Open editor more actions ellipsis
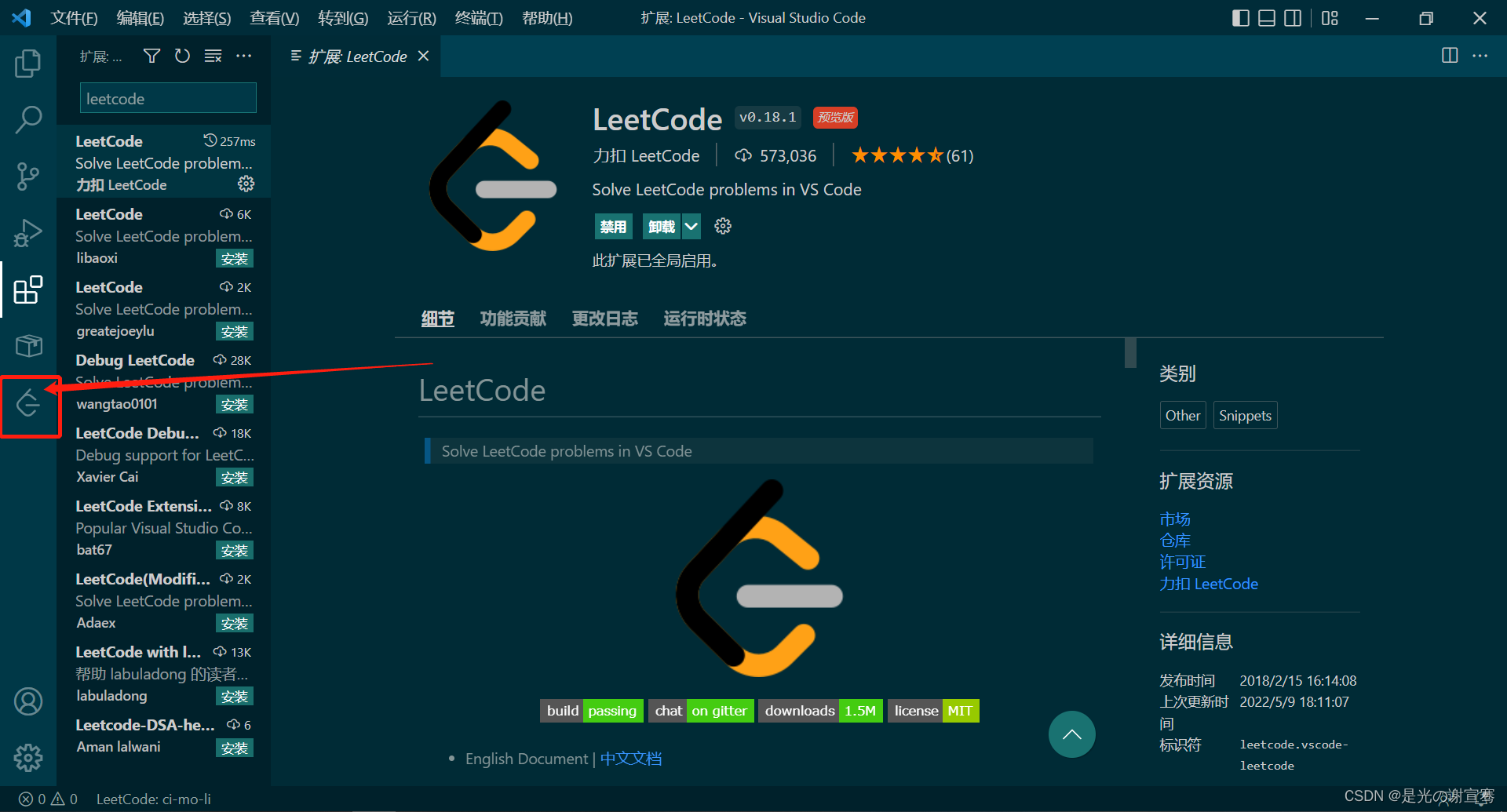The height and width of the screenshot is (812, 1507). click(x=1480, y=56)
